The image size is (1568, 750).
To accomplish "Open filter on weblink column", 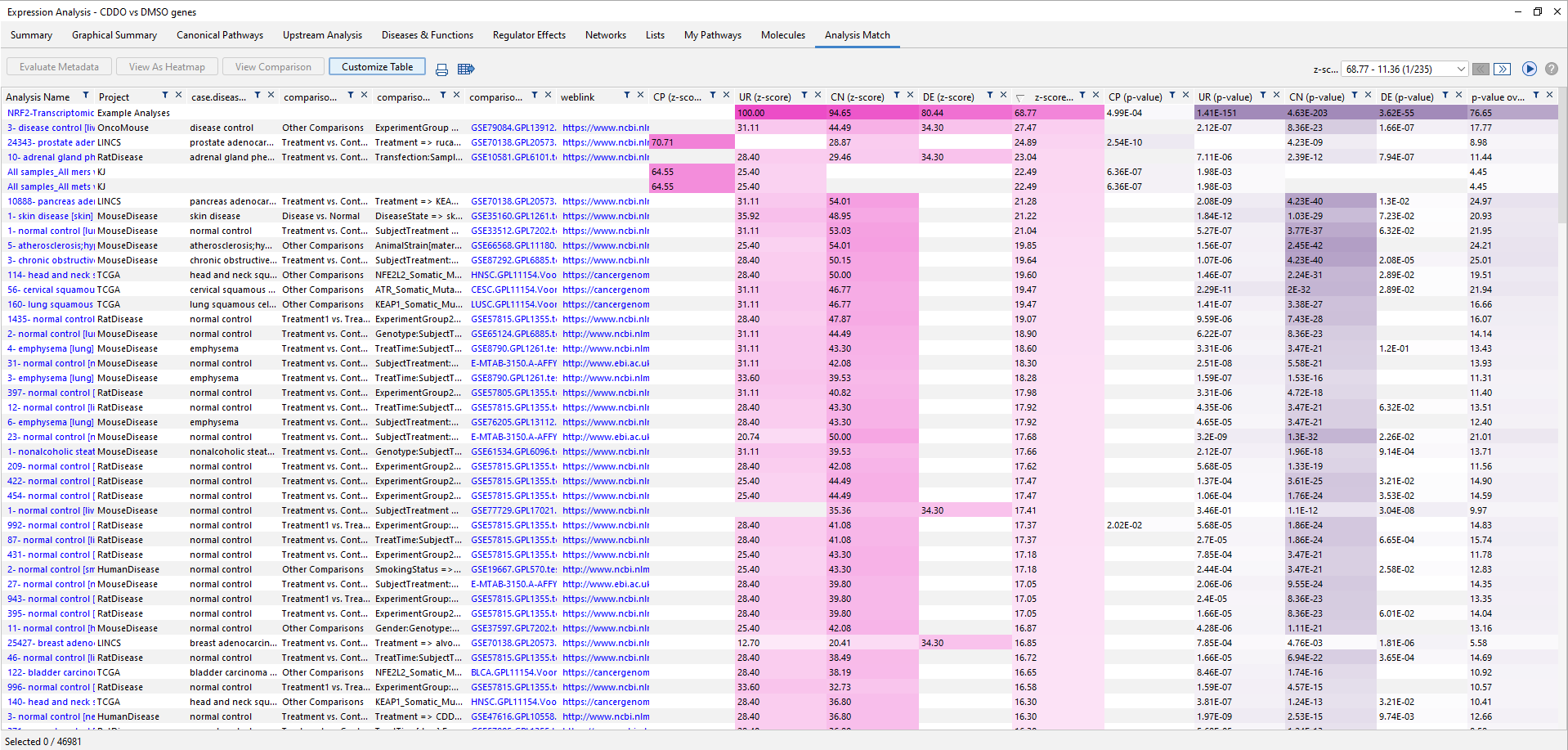I will pos(627,97).
